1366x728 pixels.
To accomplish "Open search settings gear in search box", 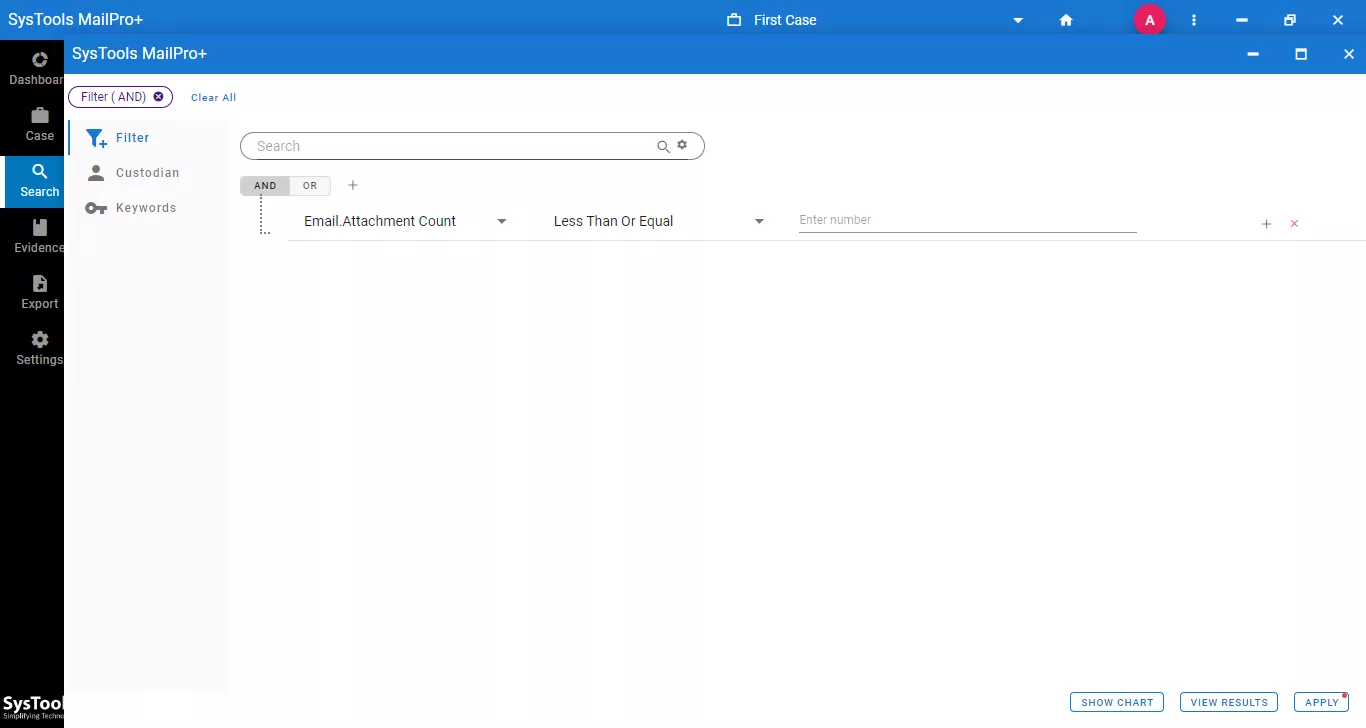I will click(x=682, y=145).
